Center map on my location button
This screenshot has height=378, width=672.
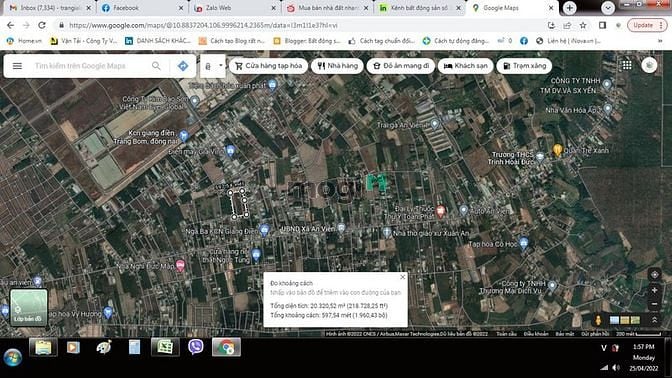(654, 275)
